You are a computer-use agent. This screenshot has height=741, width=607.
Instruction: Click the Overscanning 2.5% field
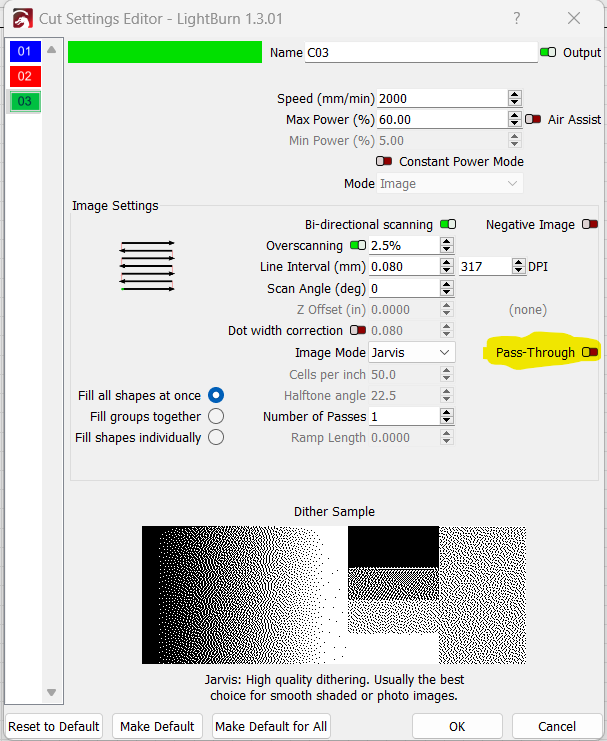click(404, 246)
